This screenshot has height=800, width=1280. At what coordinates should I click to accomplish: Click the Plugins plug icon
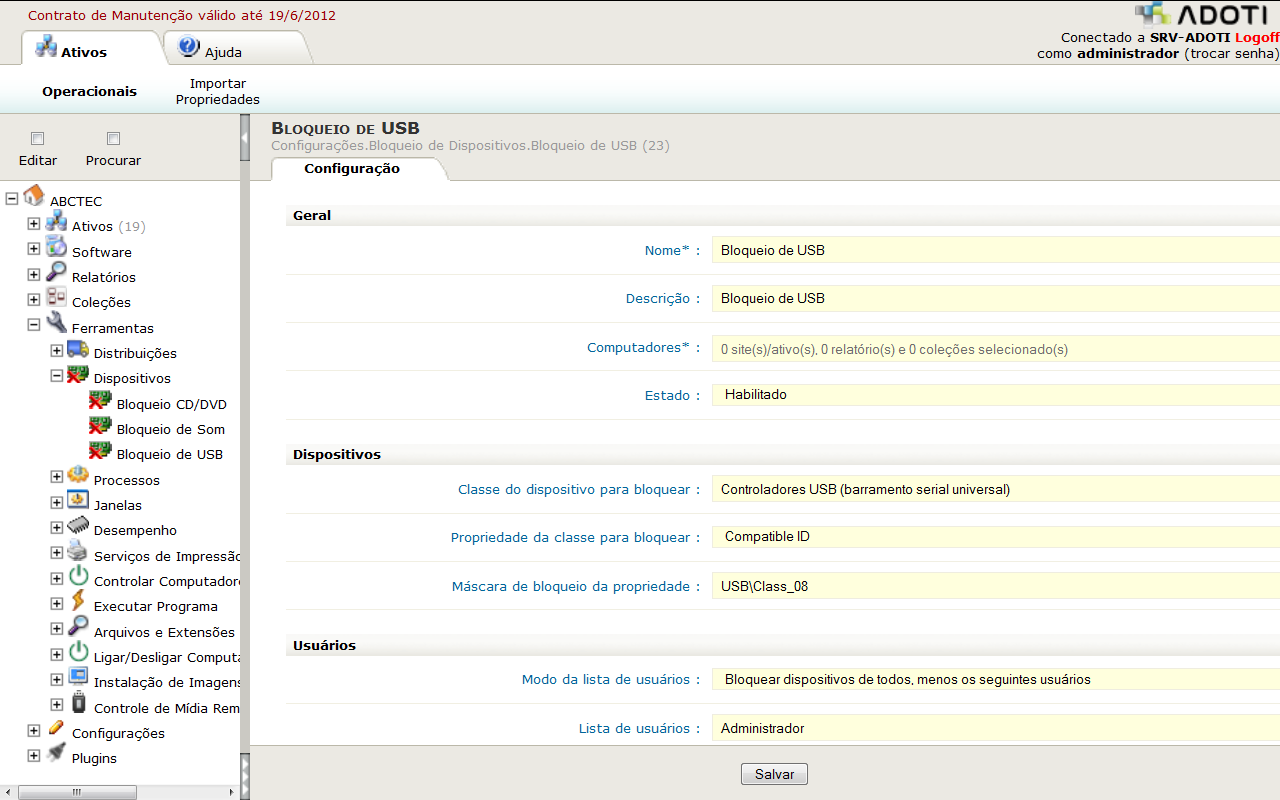(56, 753)
